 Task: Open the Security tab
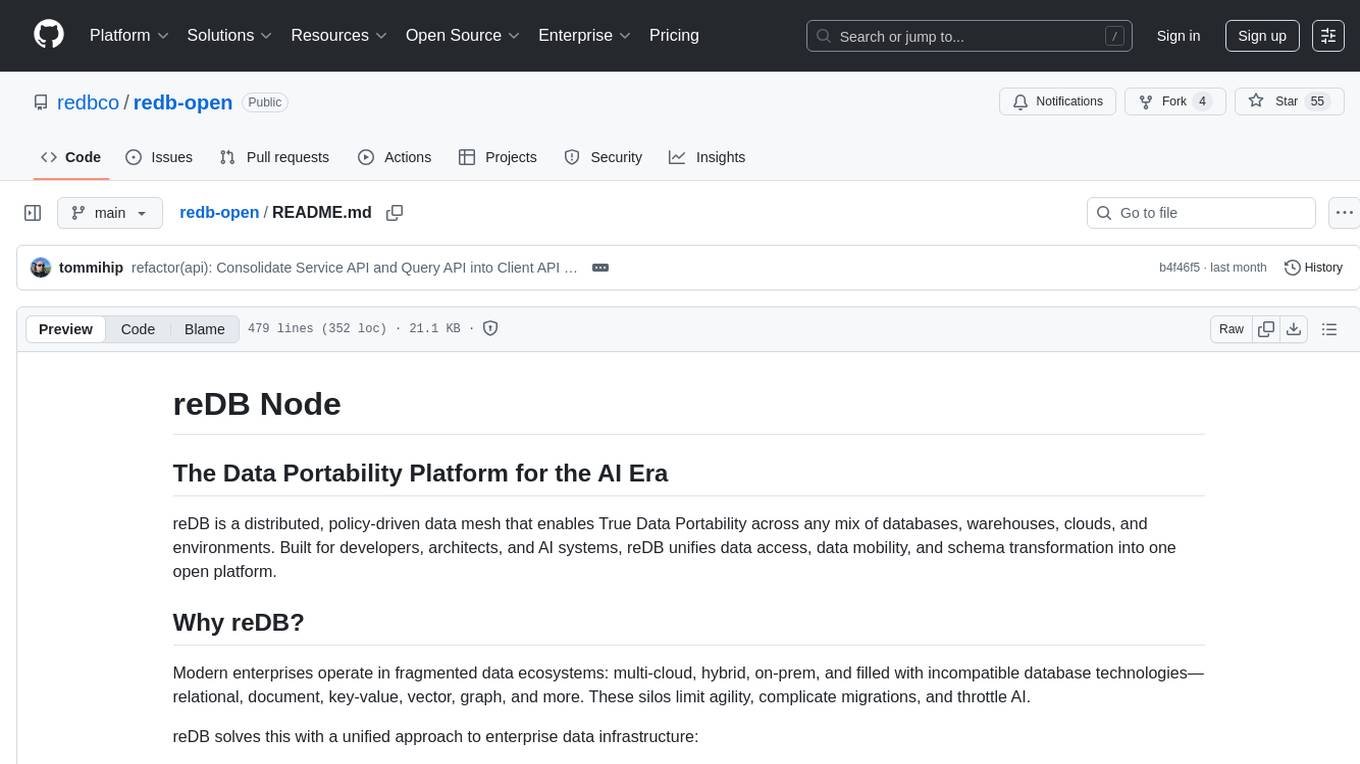(603, 157)
